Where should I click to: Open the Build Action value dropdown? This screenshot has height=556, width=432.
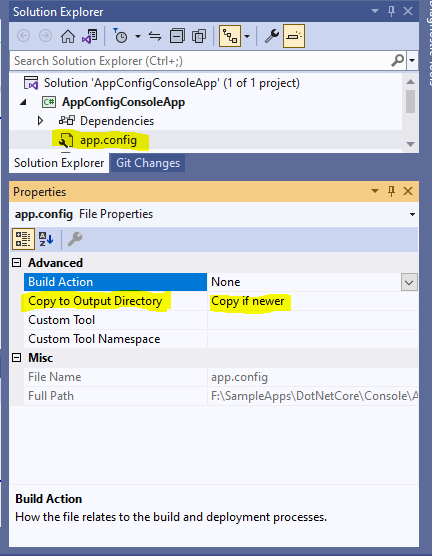tap(409, 282)
